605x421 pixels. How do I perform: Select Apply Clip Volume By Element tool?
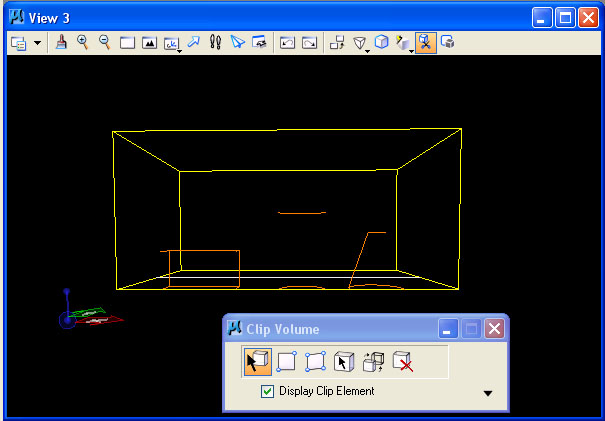coord(258,362)
